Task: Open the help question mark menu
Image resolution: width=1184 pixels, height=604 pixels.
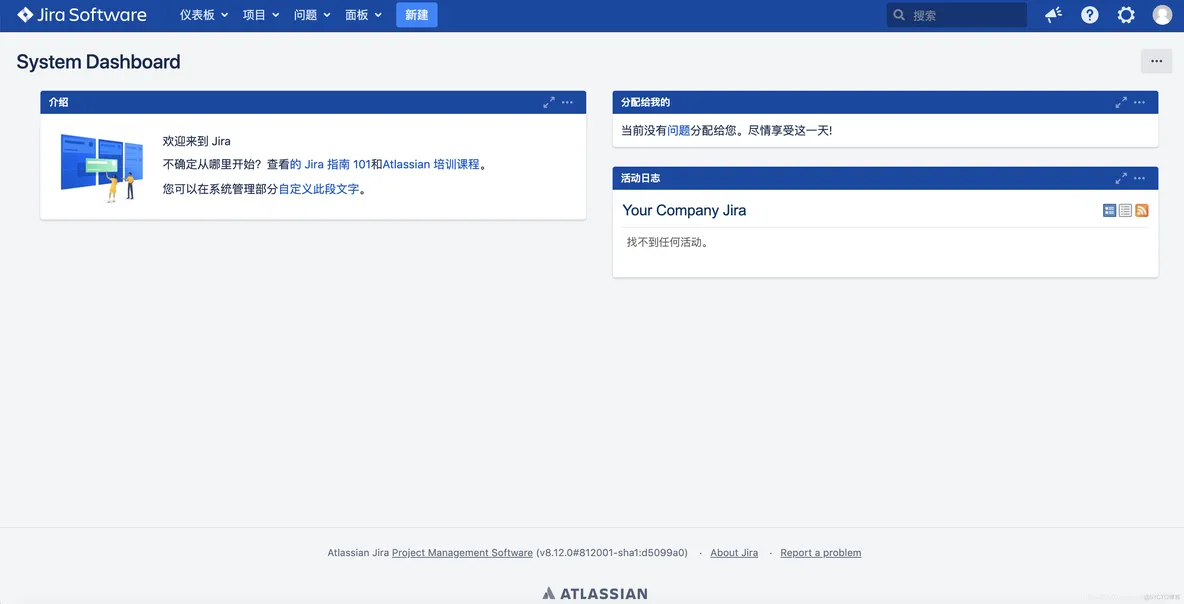Action: click(1090, 15)
